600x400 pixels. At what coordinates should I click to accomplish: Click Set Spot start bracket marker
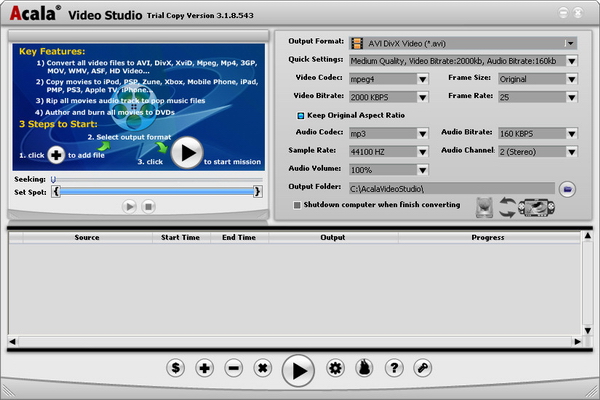[56, 191]
